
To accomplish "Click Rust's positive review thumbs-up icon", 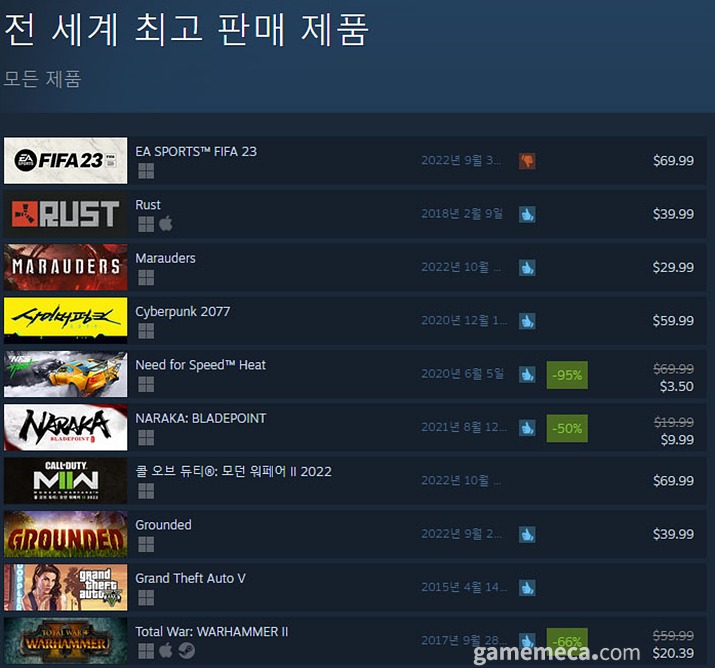I will click(x=527, y=214).
